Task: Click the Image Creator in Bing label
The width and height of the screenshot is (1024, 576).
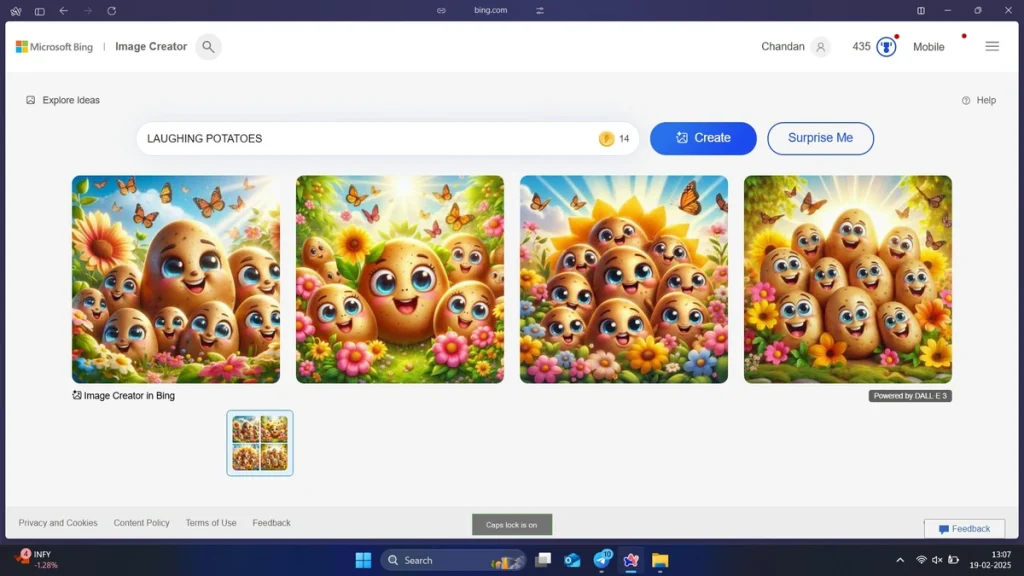Action: (123, 395)
